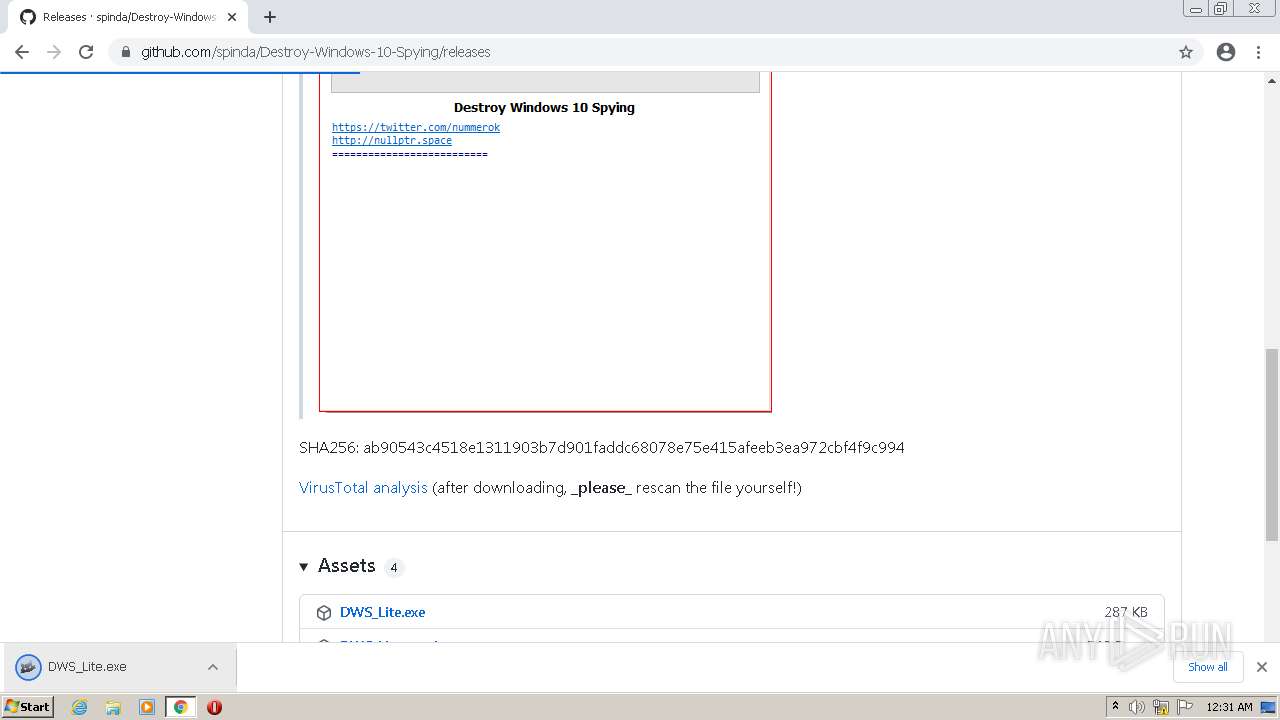This screenshot has width=1280, height=720.
Task: Select the Releases spinda/Destroy-Windows tab
Action: pyautogui.click(x=128, y=17)
